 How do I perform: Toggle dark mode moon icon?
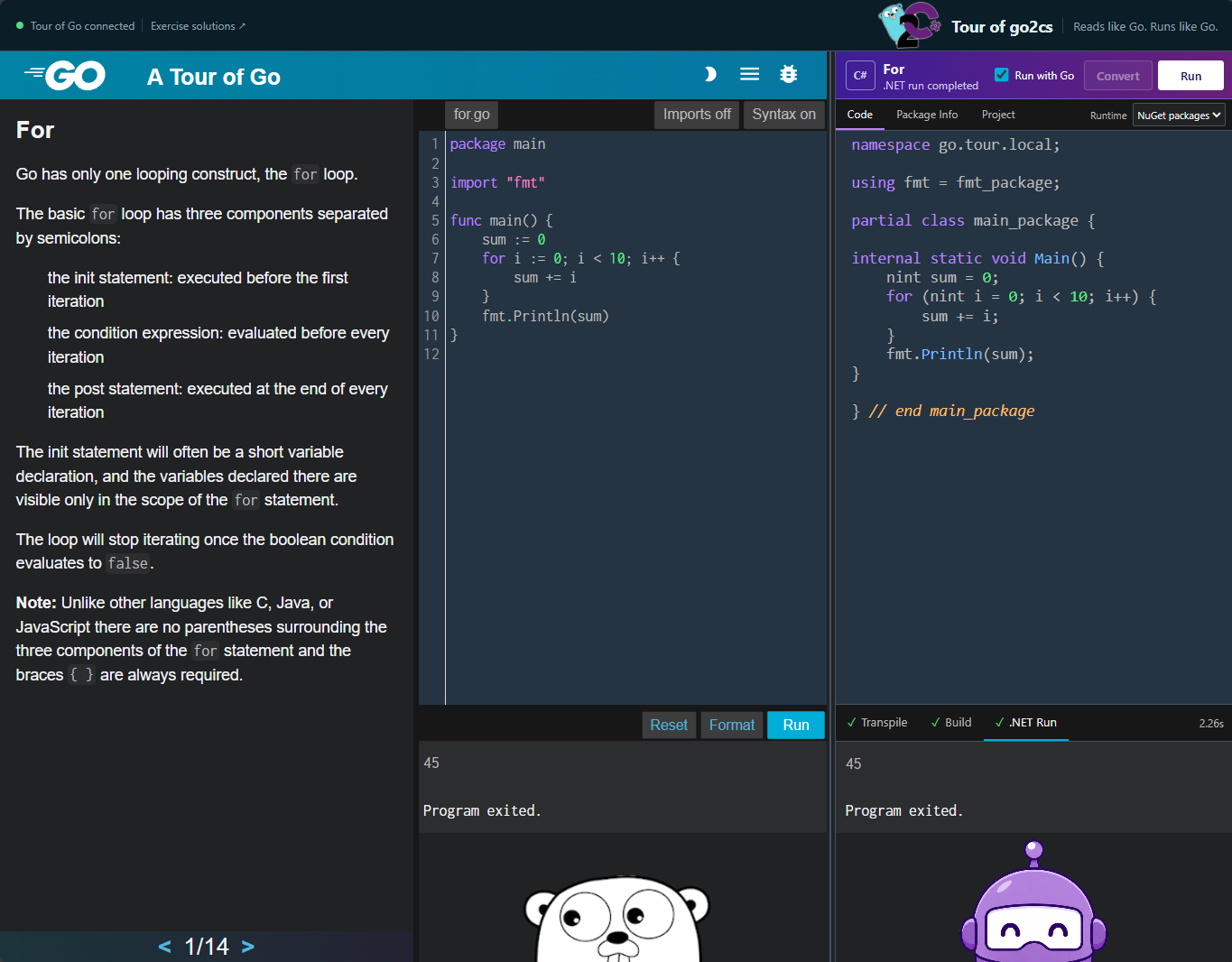tap(710, 74)
